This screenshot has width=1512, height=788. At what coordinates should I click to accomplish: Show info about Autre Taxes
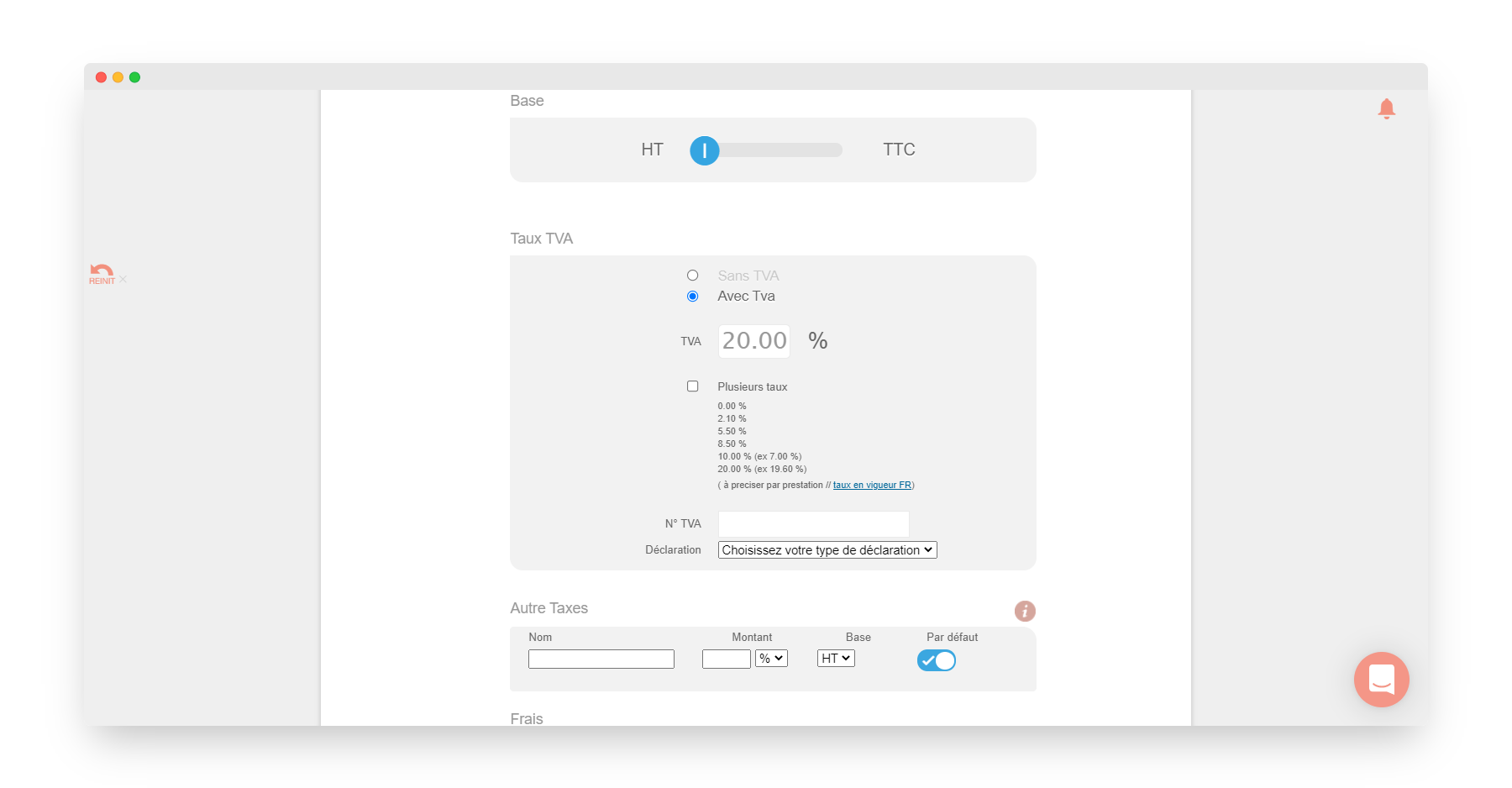1025,611
